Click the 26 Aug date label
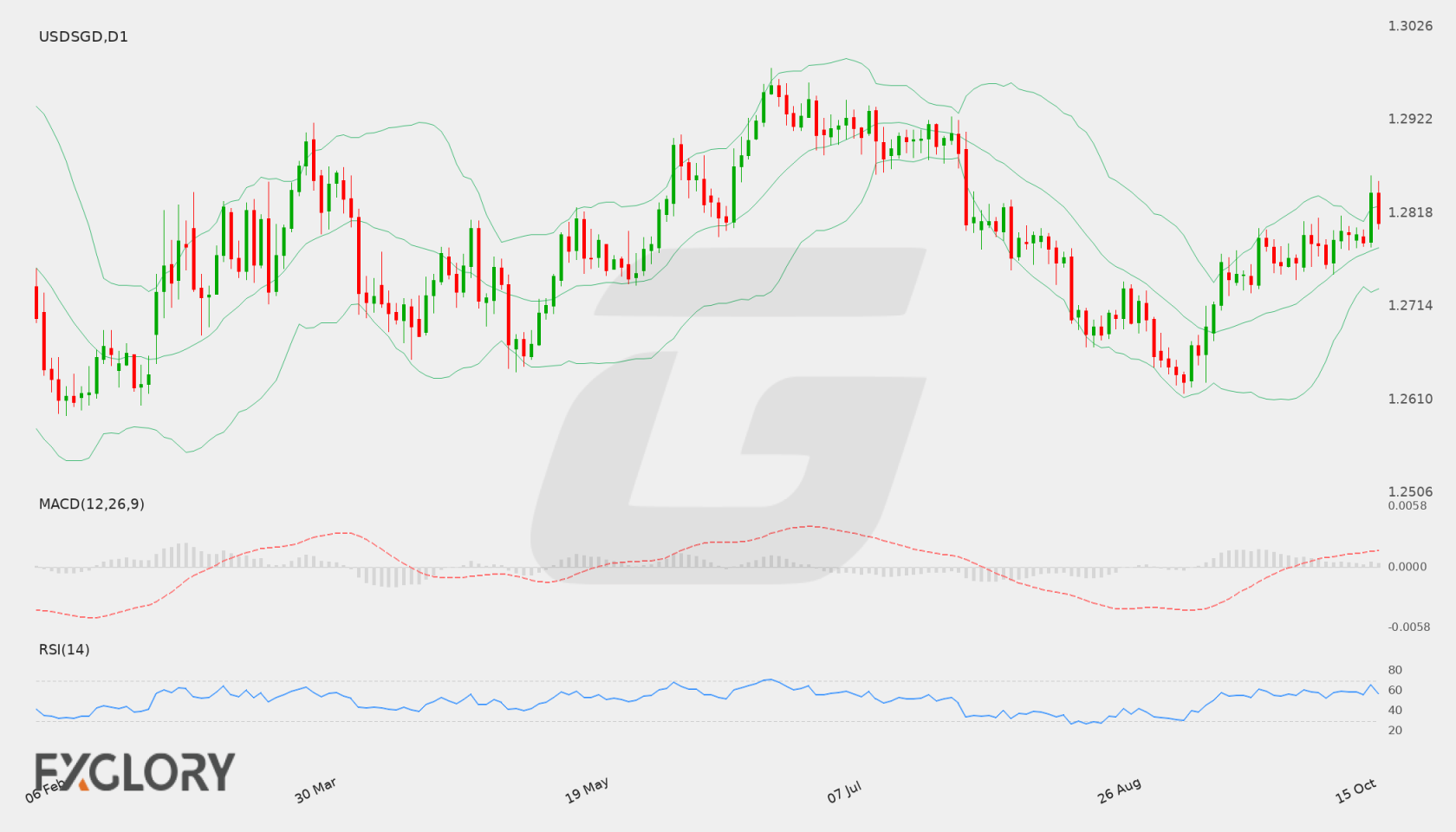Screen dimensions: 1456x832 point(1119,790)
